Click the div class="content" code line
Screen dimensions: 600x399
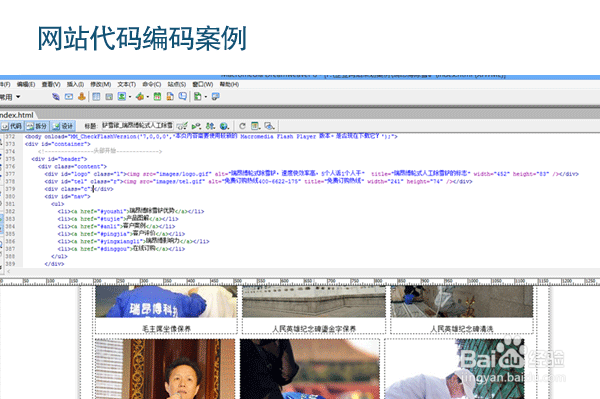click(72, 166)
